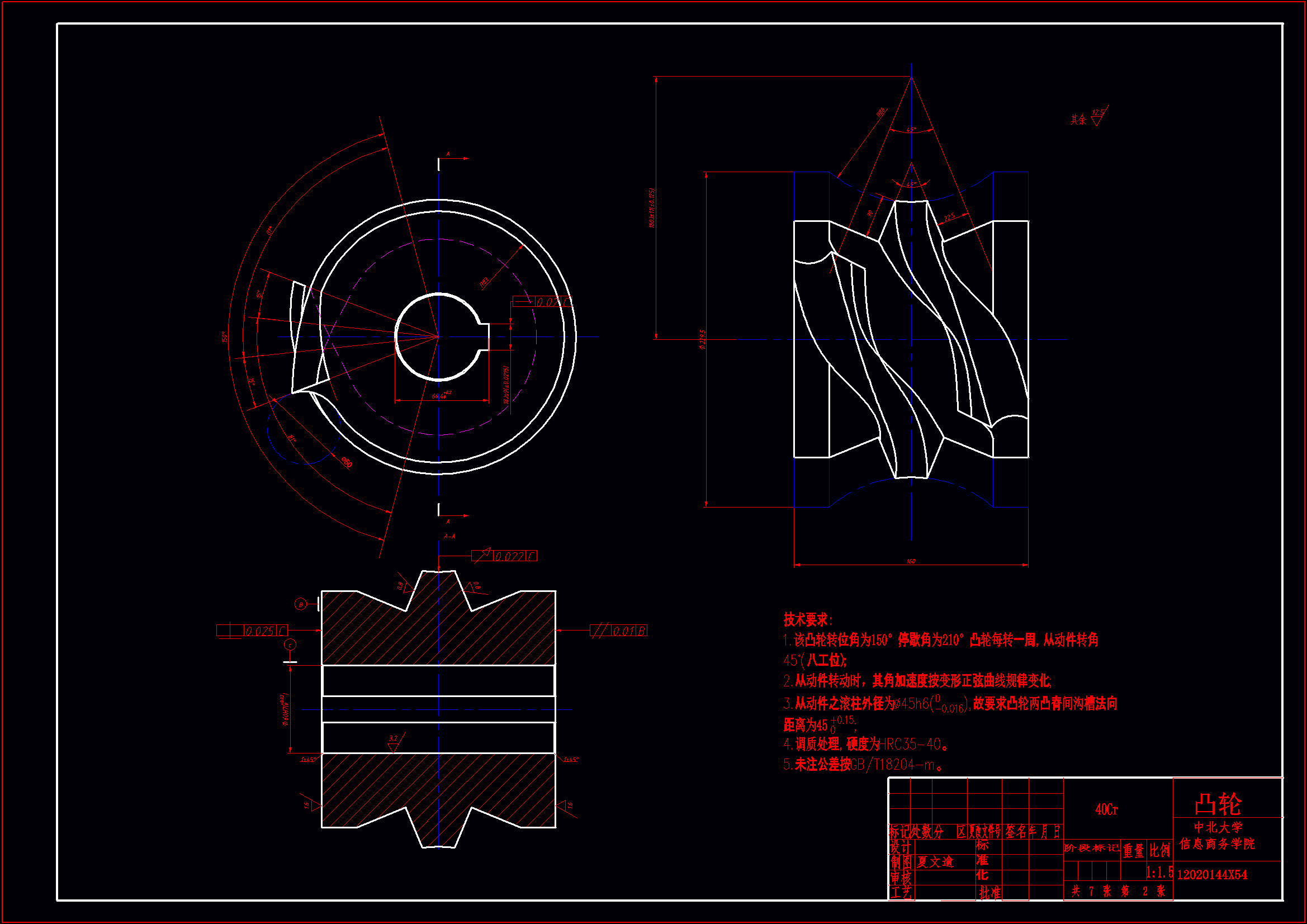This screenshot has width=1307, height=924.
Task: Select the 0.022 runout tolerance frame
Action: [x=504, y=556]
